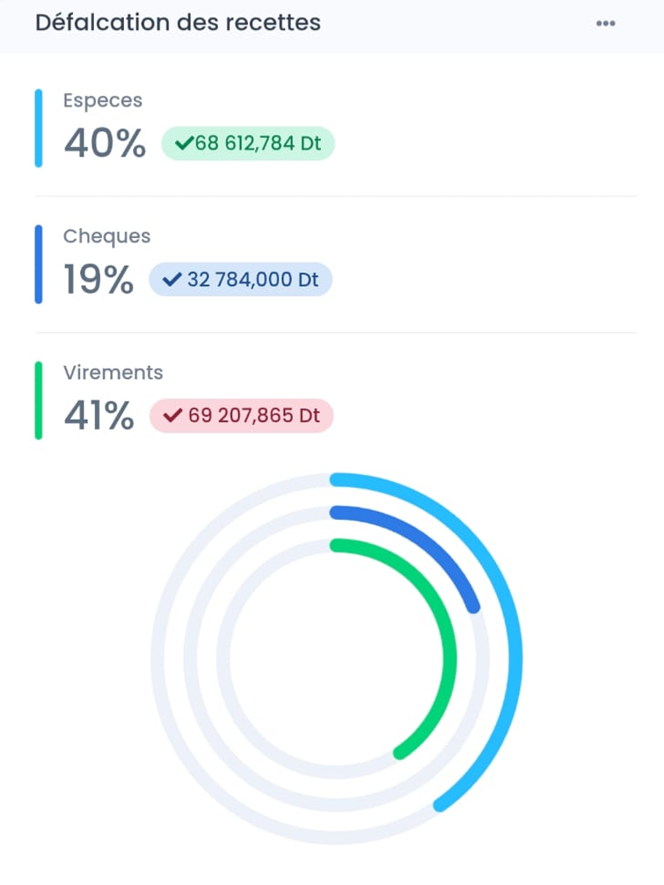
Task: Select the 68 612,784 Dt amount text
Action: pyautogui.click(x=258, y=144)
